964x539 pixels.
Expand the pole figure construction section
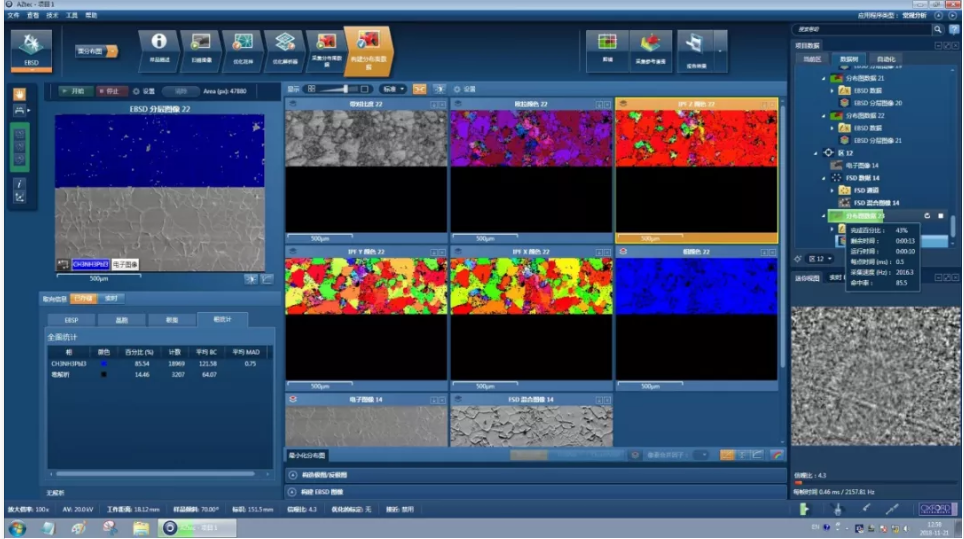click(x=293, y=475)
